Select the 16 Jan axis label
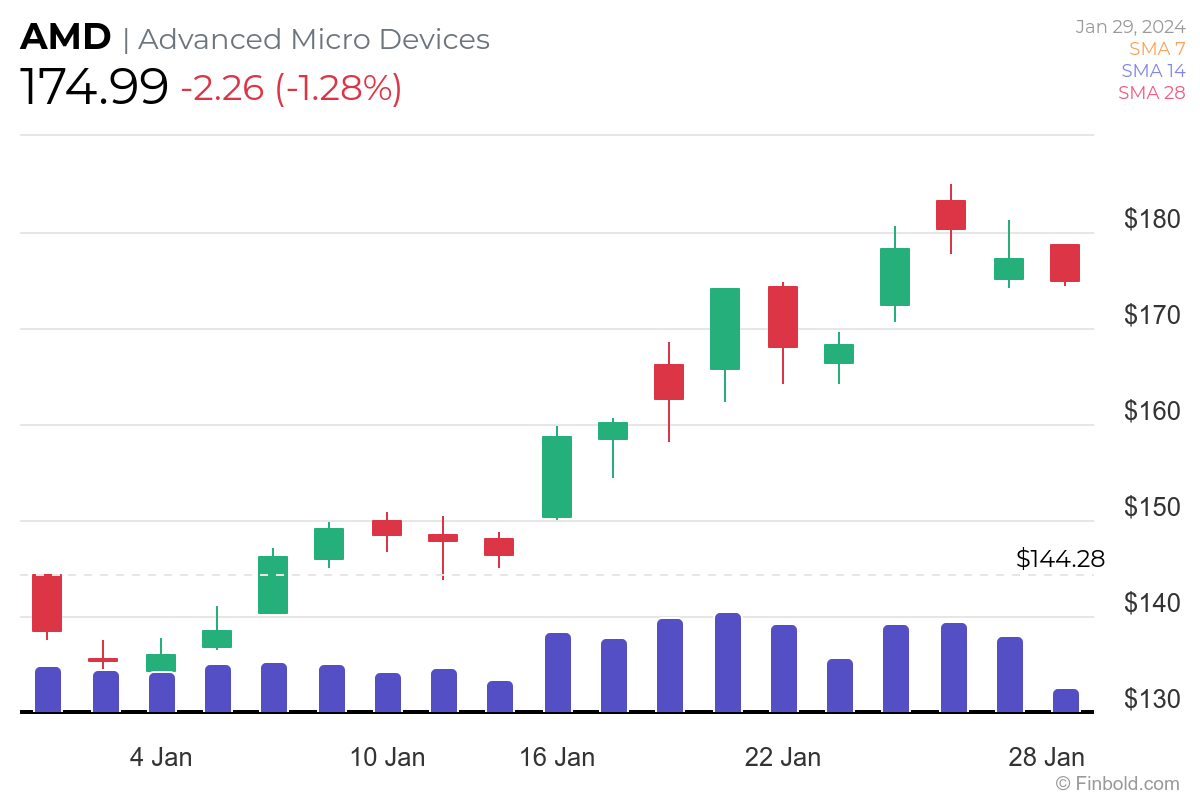Viewport: 1200px width, 800px height. coord(560,757)
